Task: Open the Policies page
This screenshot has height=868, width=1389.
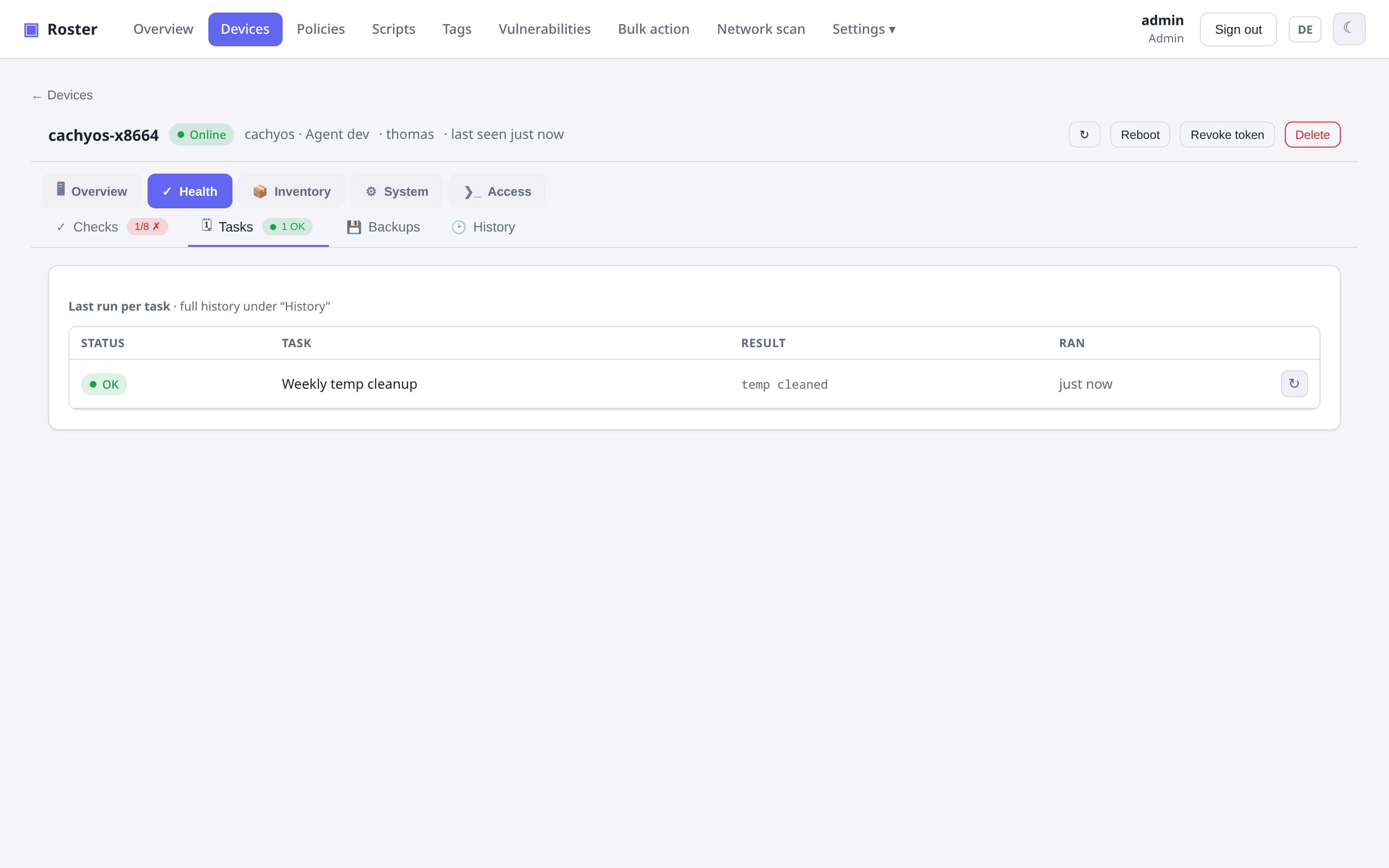Action: (x=320, y=29)
